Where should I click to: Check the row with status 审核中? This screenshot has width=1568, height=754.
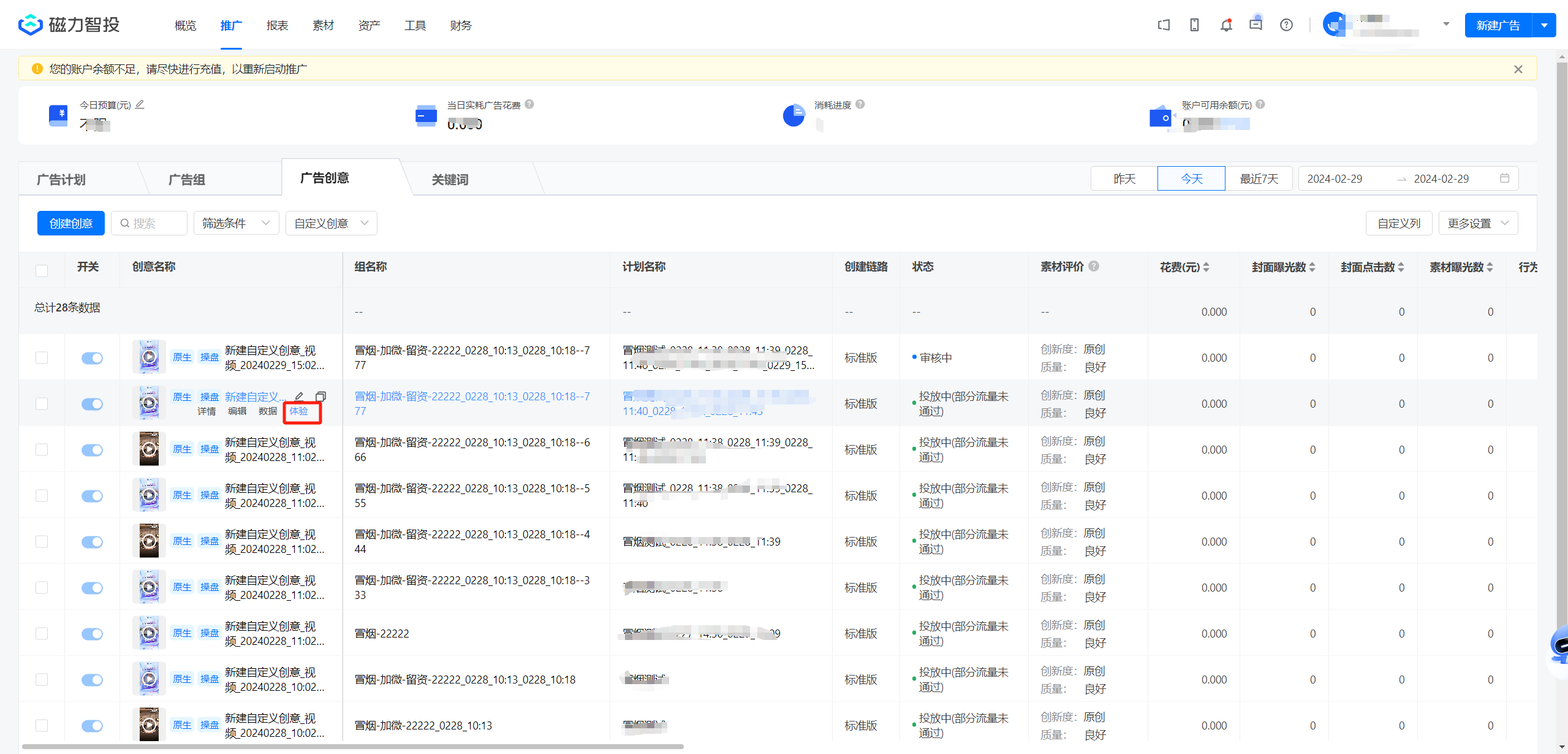point(42,357)
